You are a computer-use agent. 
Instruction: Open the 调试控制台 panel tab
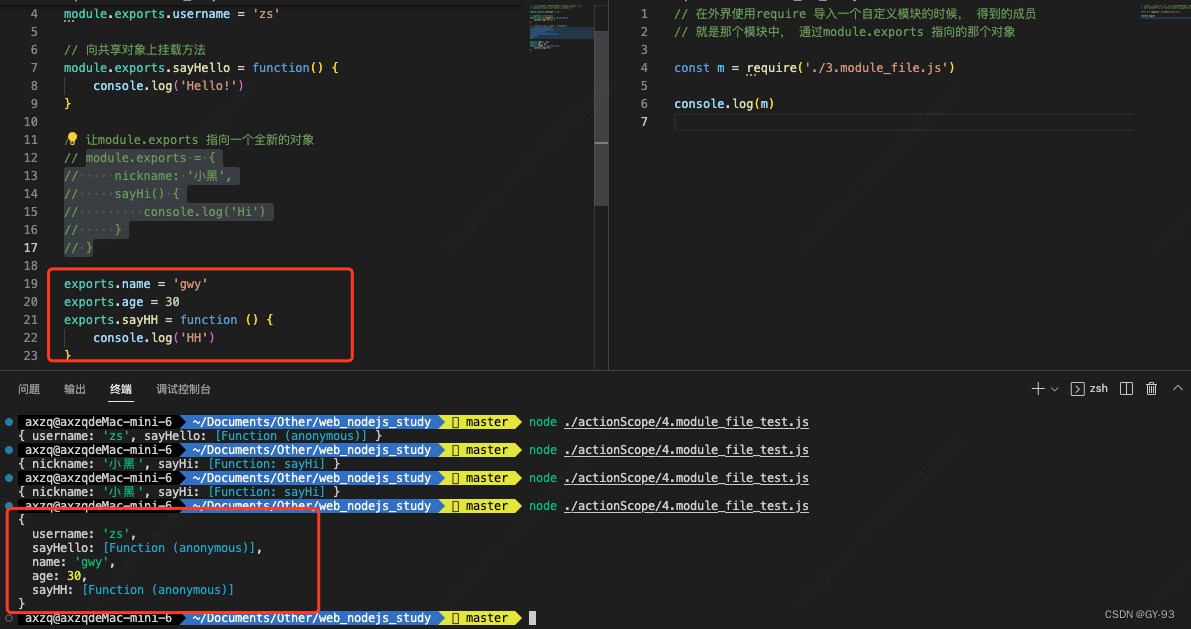pos(183,389)
